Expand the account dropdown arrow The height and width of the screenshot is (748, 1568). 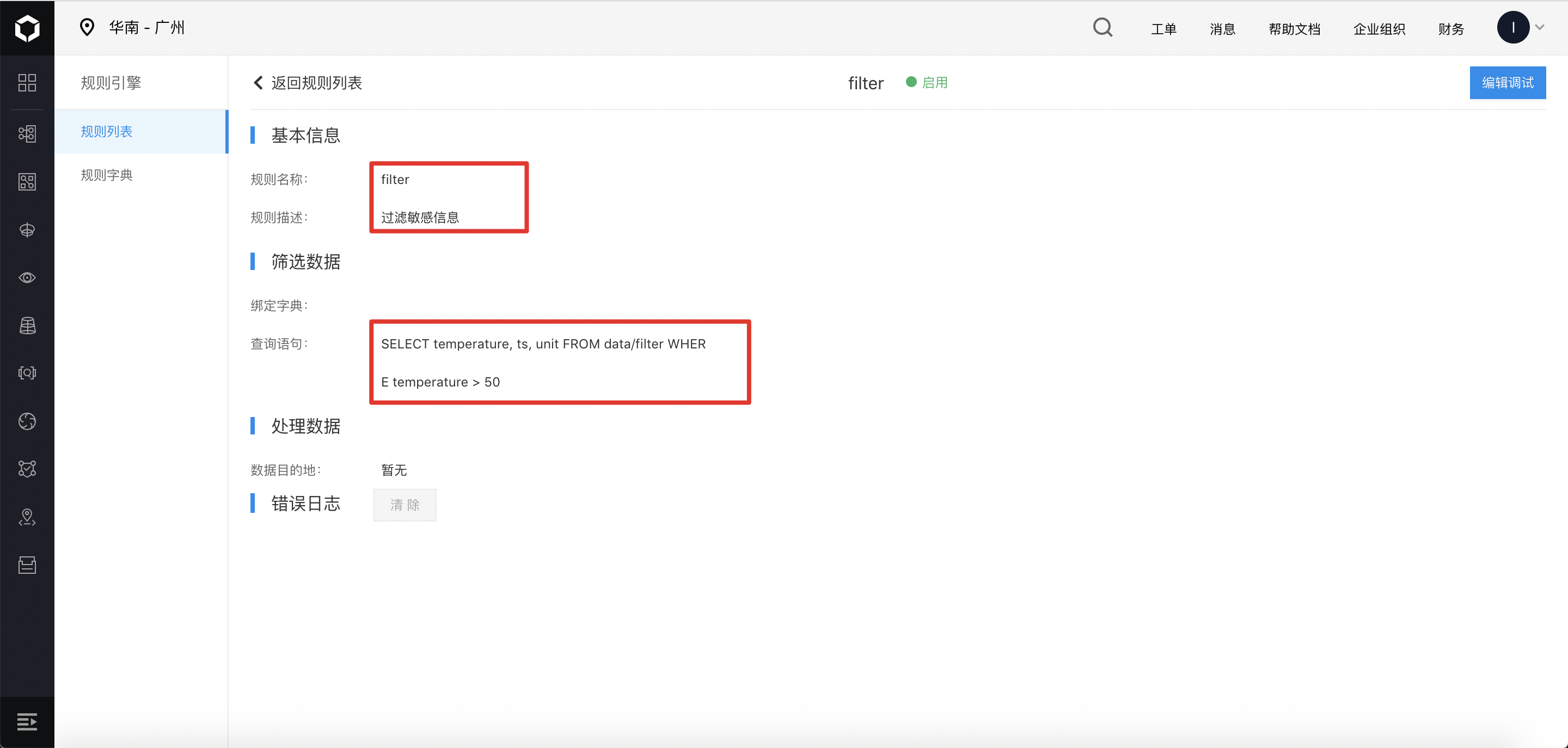(x=1539, y=27)
